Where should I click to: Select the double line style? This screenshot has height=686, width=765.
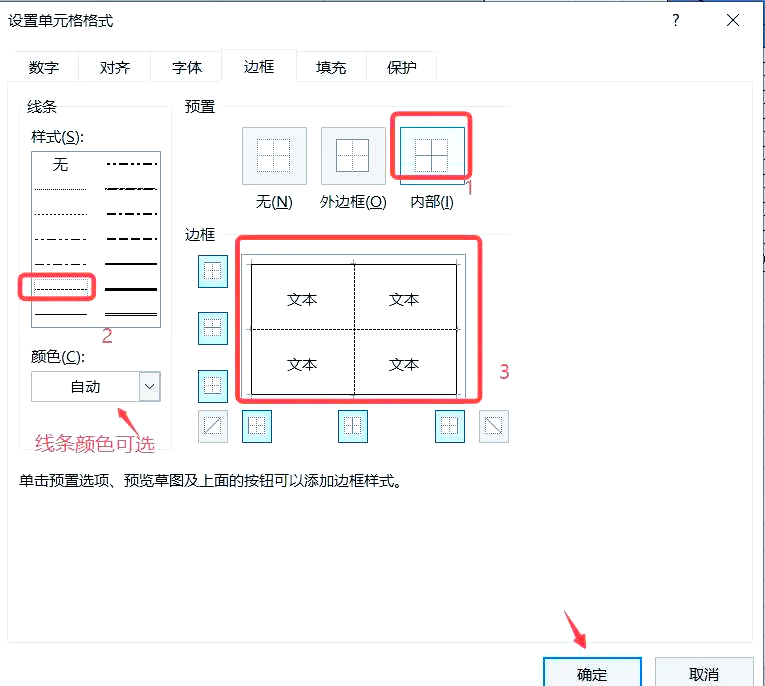tap(131, 314)
